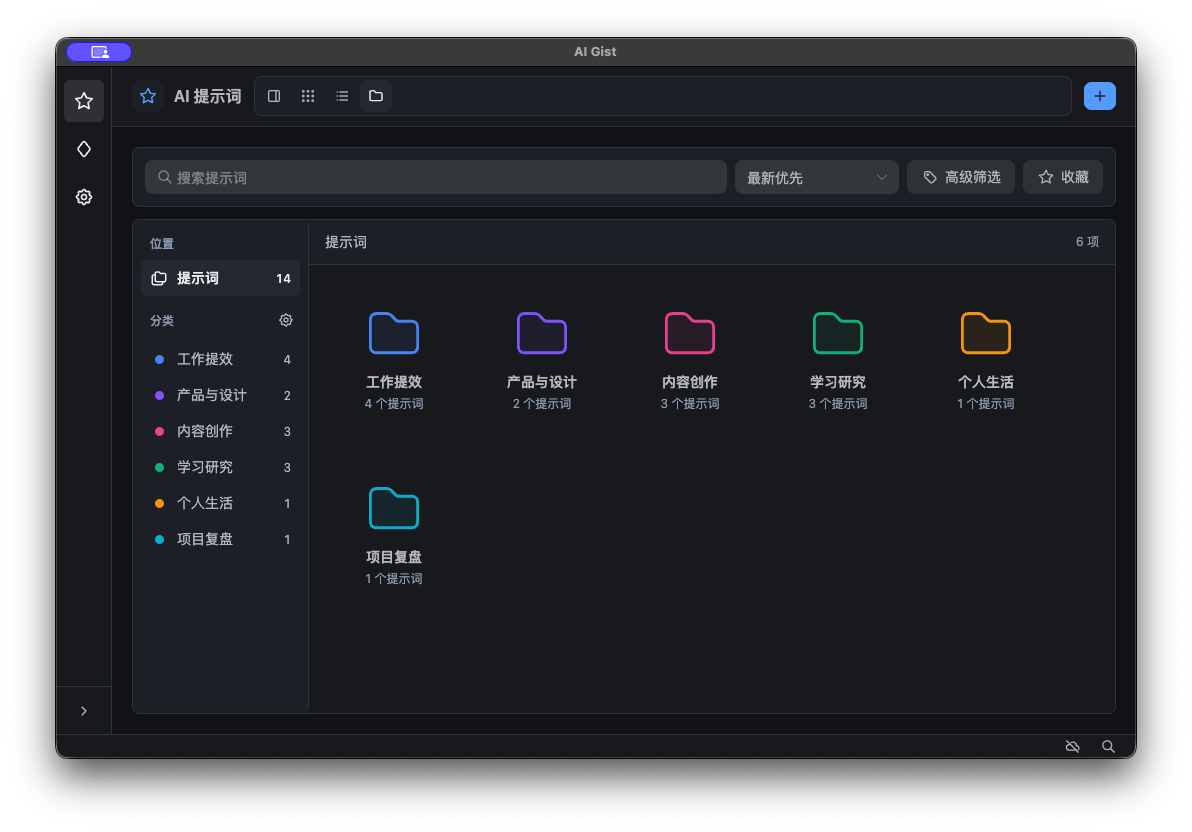Select 学习研究 category in sidebar list

(x=220, y=467)
